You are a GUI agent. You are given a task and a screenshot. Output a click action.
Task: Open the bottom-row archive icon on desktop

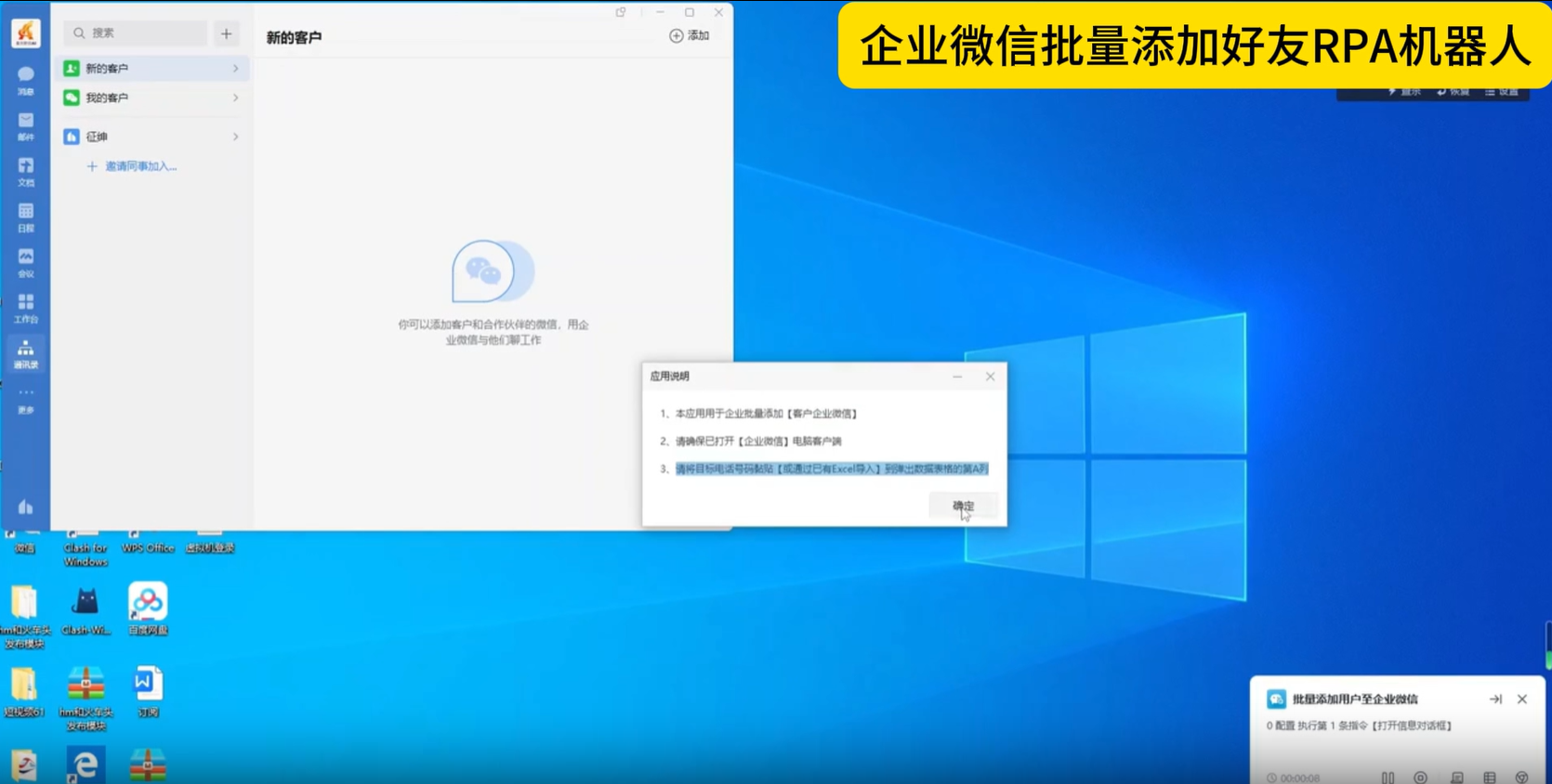click(148, 764)
